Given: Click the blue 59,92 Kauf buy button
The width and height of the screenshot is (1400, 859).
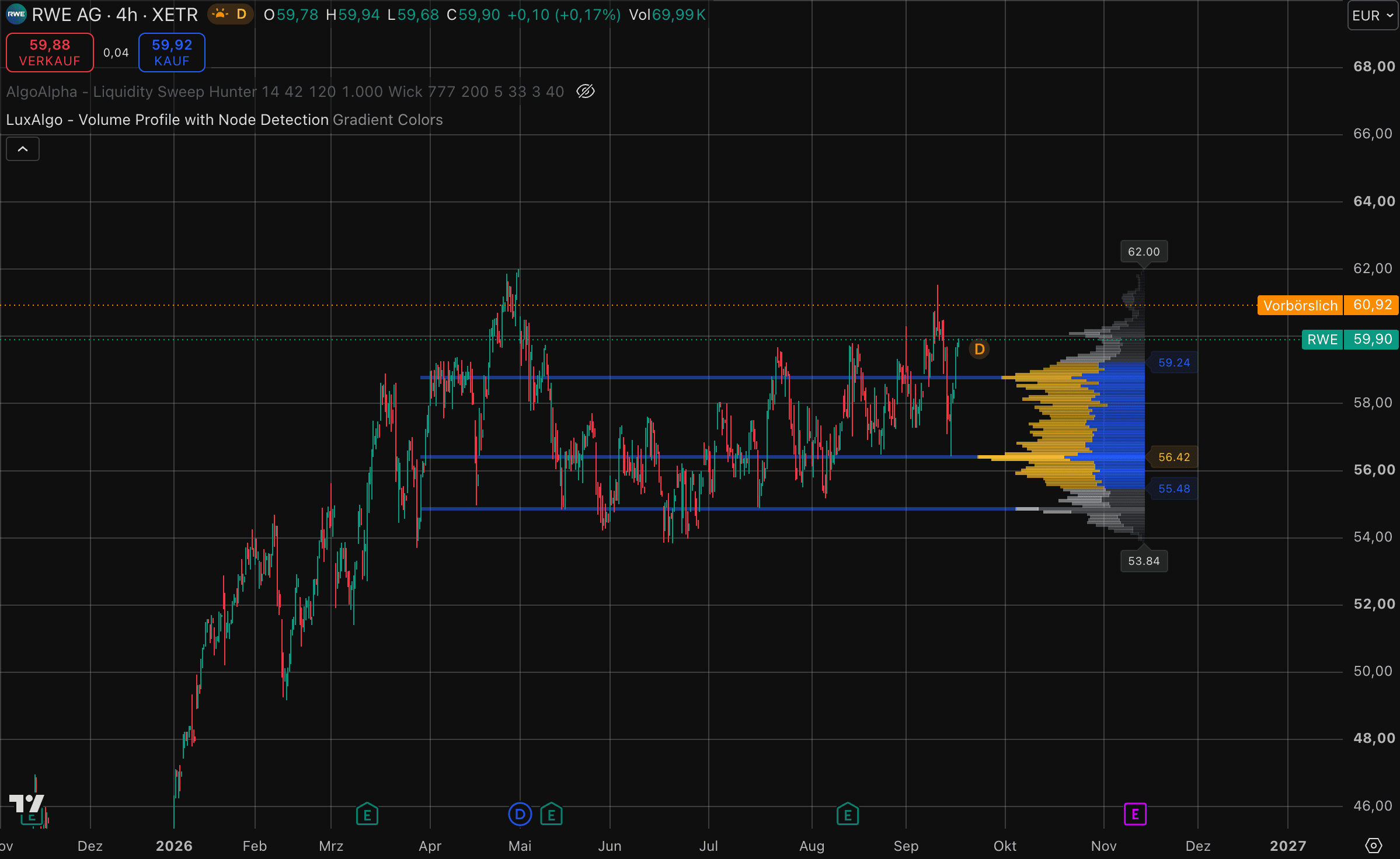Looking at the screenshot, I should (172, 53).
